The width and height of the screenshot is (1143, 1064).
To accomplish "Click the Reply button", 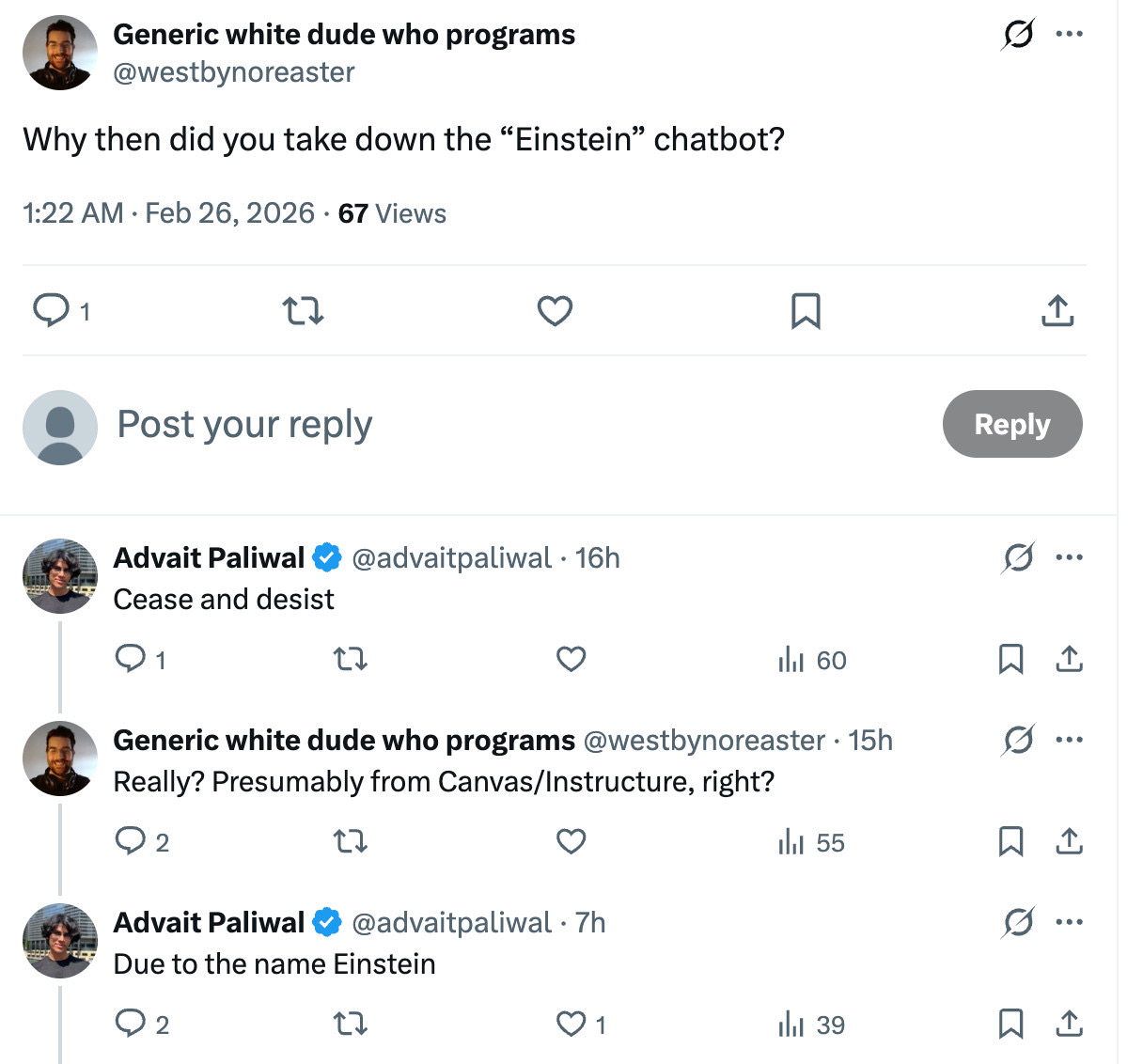I will (x=1011, y=424).
